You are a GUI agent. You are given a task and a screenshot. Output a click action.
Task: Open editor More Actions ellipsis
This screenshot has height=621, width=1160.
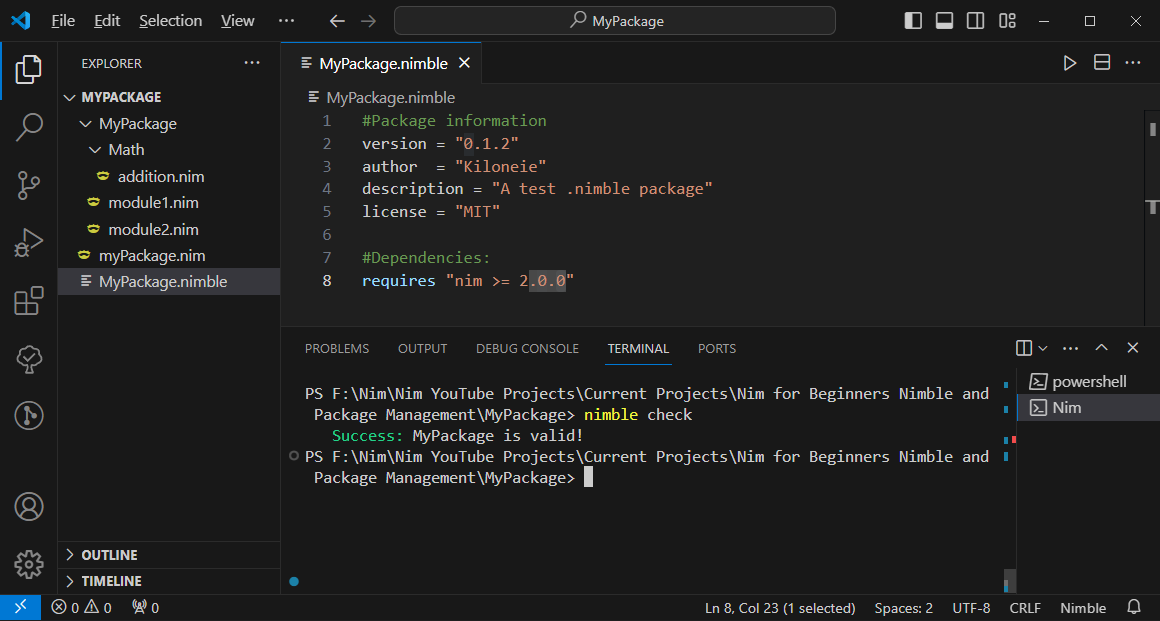click(x=1133, y=63)
